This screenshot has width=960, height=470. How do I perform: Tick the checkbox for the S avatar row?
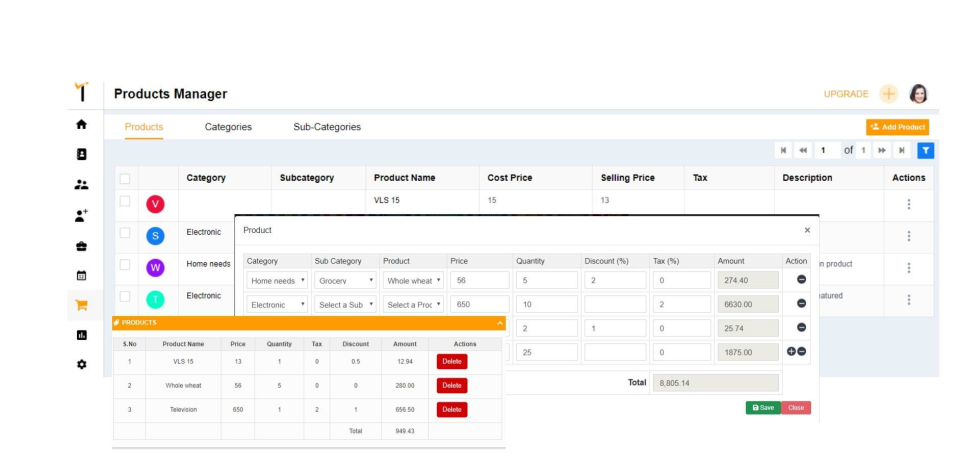click(x=125, y=233)
